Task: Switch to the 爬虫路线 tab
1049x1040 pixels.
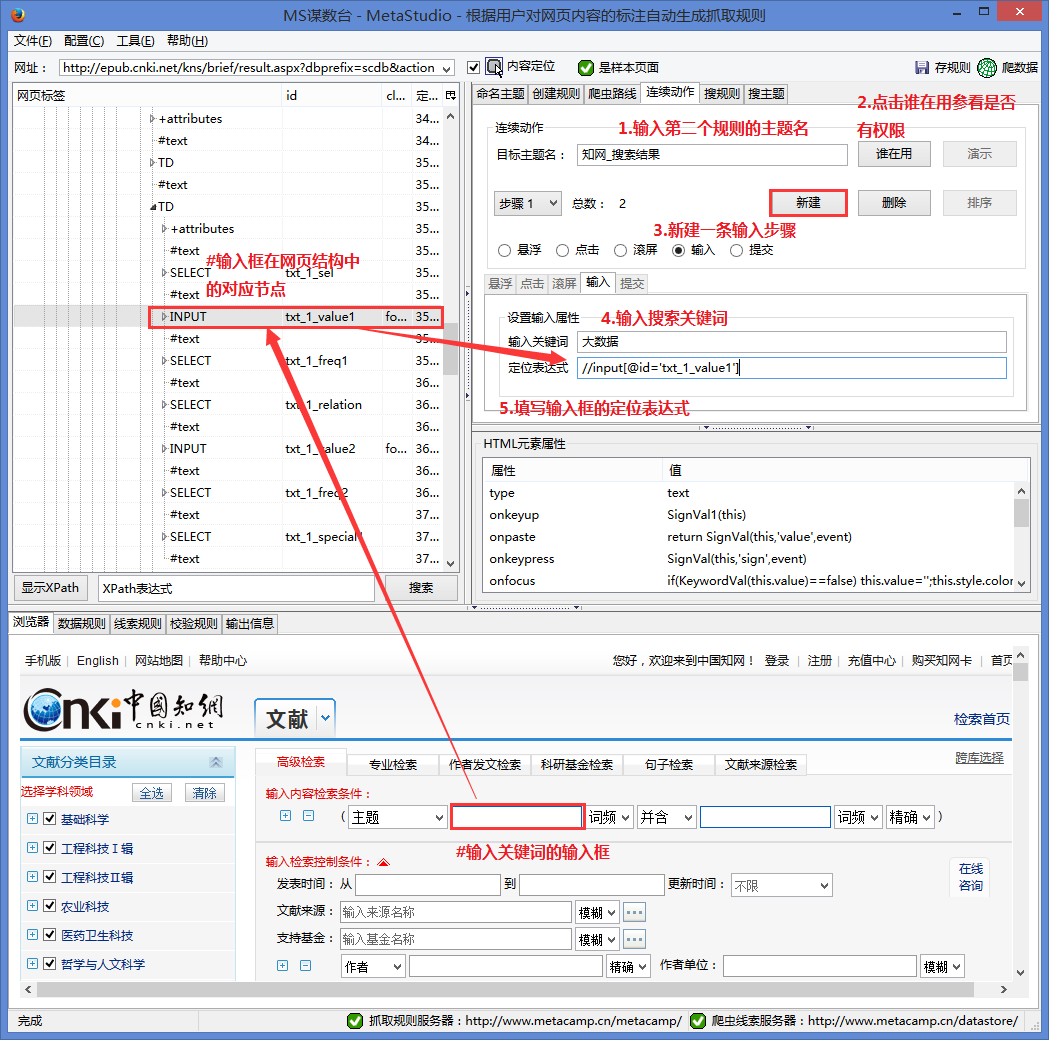Action: tap(612, 94)
